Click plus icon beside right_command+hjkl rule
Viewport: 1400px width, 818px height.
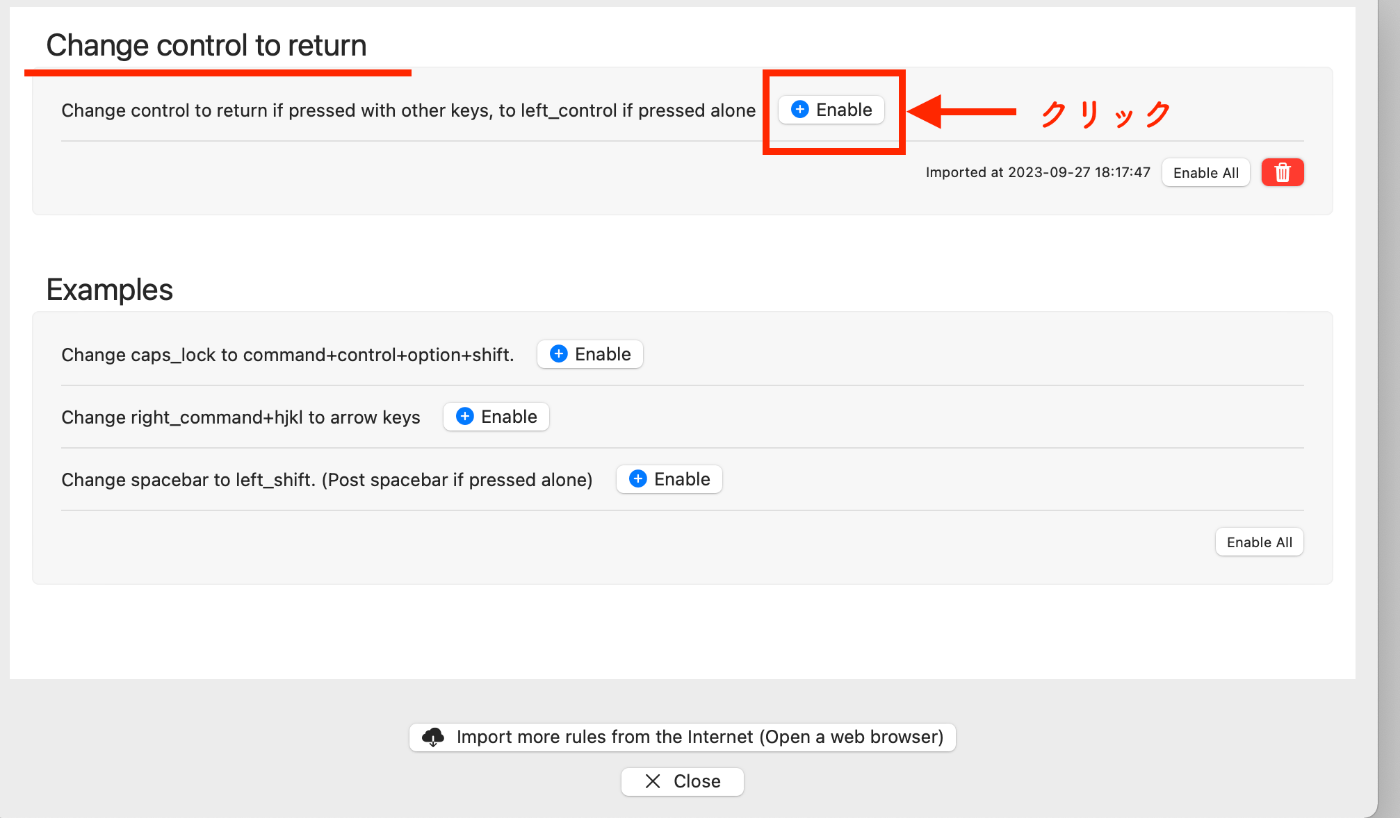click(x=465, y=417)
